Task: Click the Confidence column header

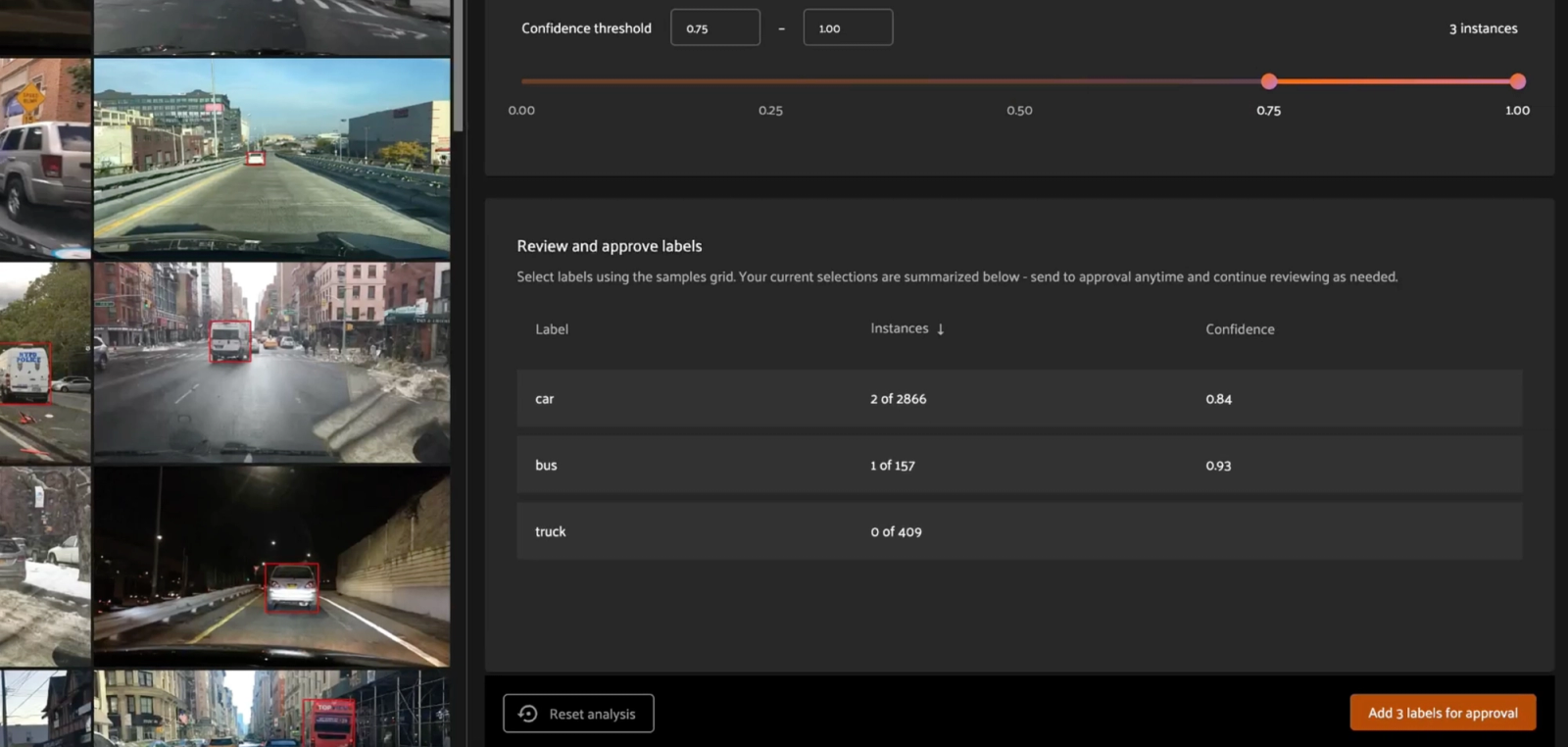Action: coord(1240,329)
